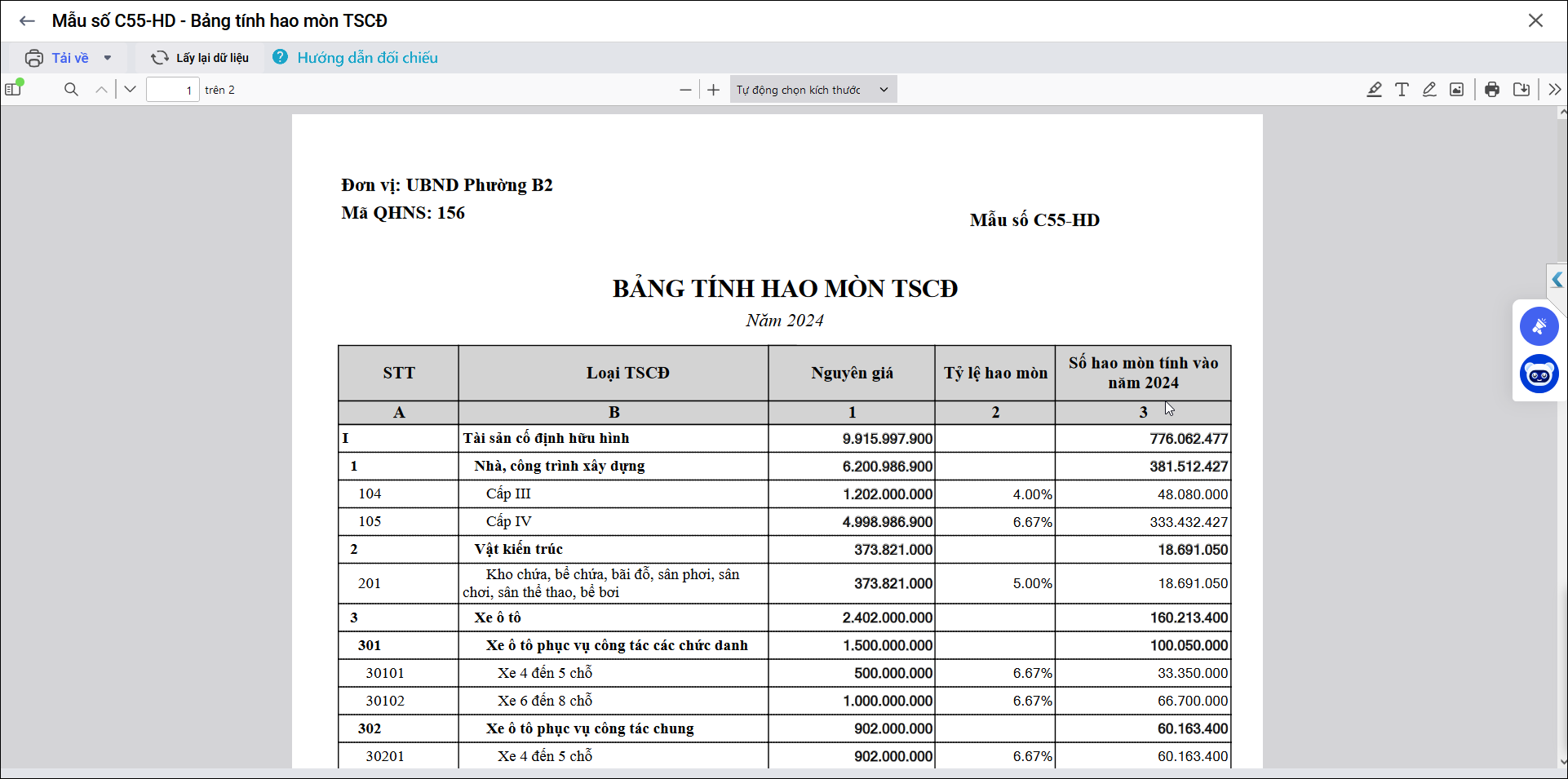Click value 9.915.997.900 in Nguyên giá

(888, 439)
